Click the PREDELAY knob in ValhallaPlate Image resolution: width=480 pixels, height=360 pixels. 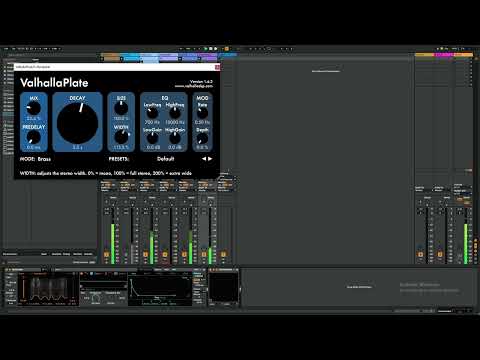[34, 137]
